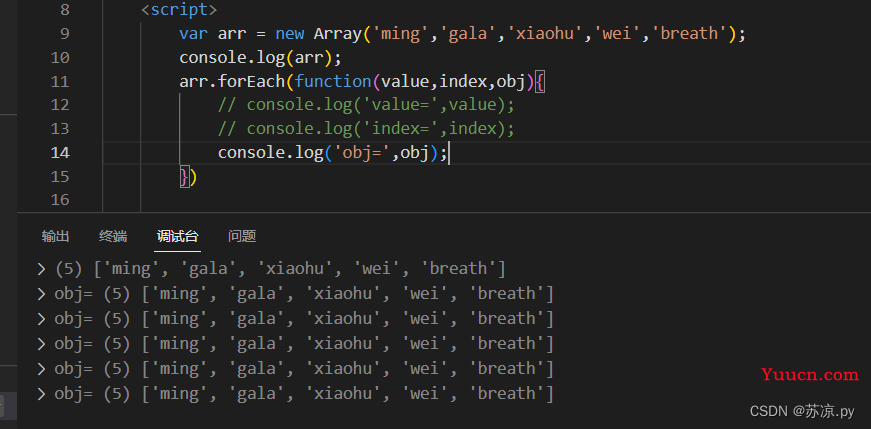Click line number 9 in the gutter

tap(64, 34)
